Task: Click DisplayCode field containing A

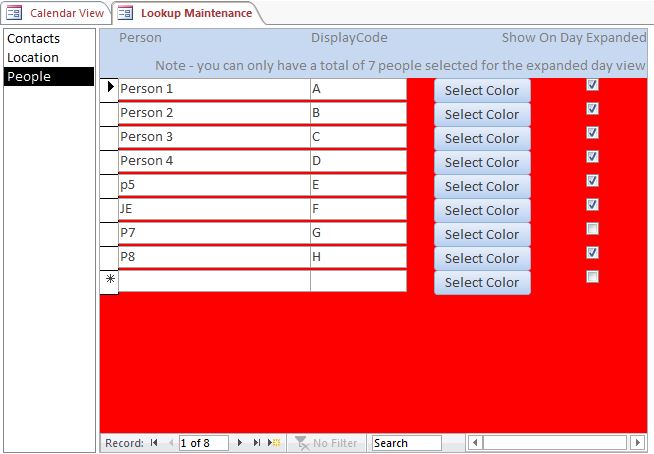Action: click(x=358, y=89)
